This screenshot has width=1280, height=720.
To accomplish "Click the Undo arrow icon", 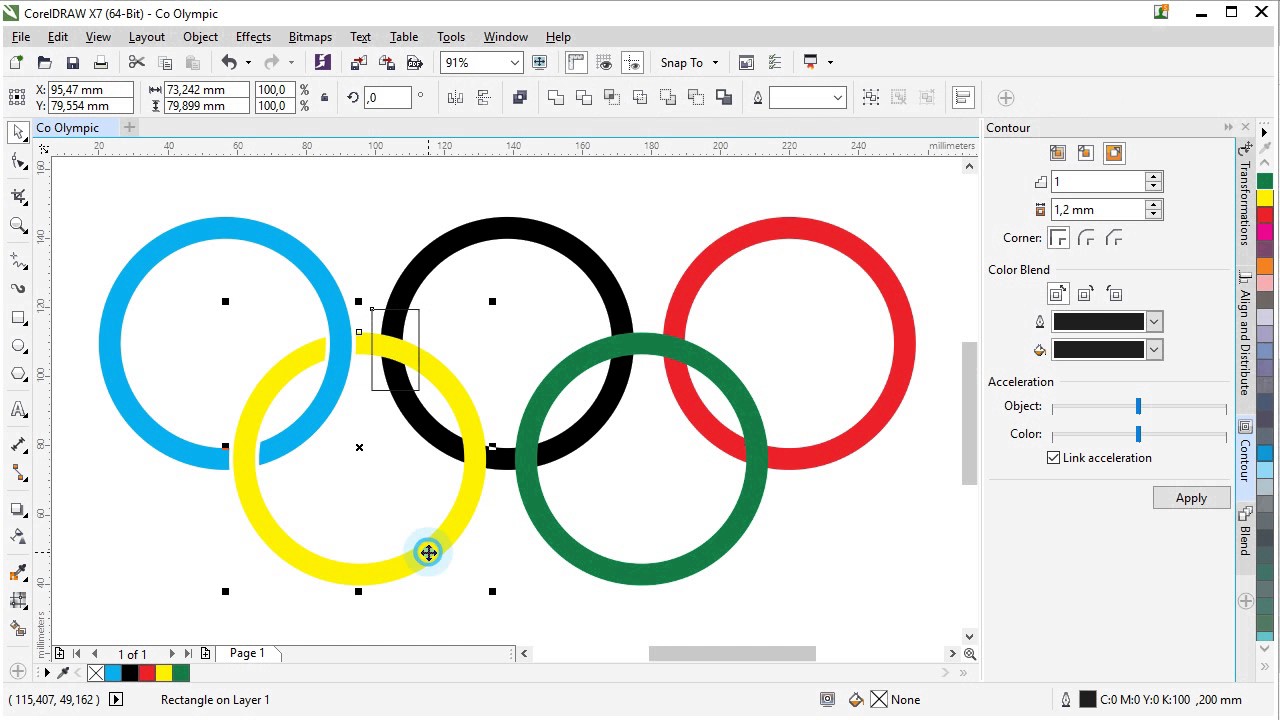I will point(229,63).
